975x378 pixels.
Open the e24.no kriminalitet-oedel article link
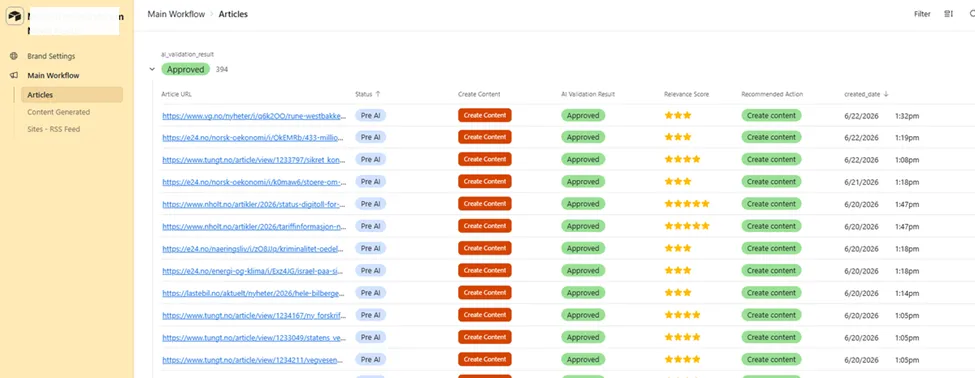(253, 249)
